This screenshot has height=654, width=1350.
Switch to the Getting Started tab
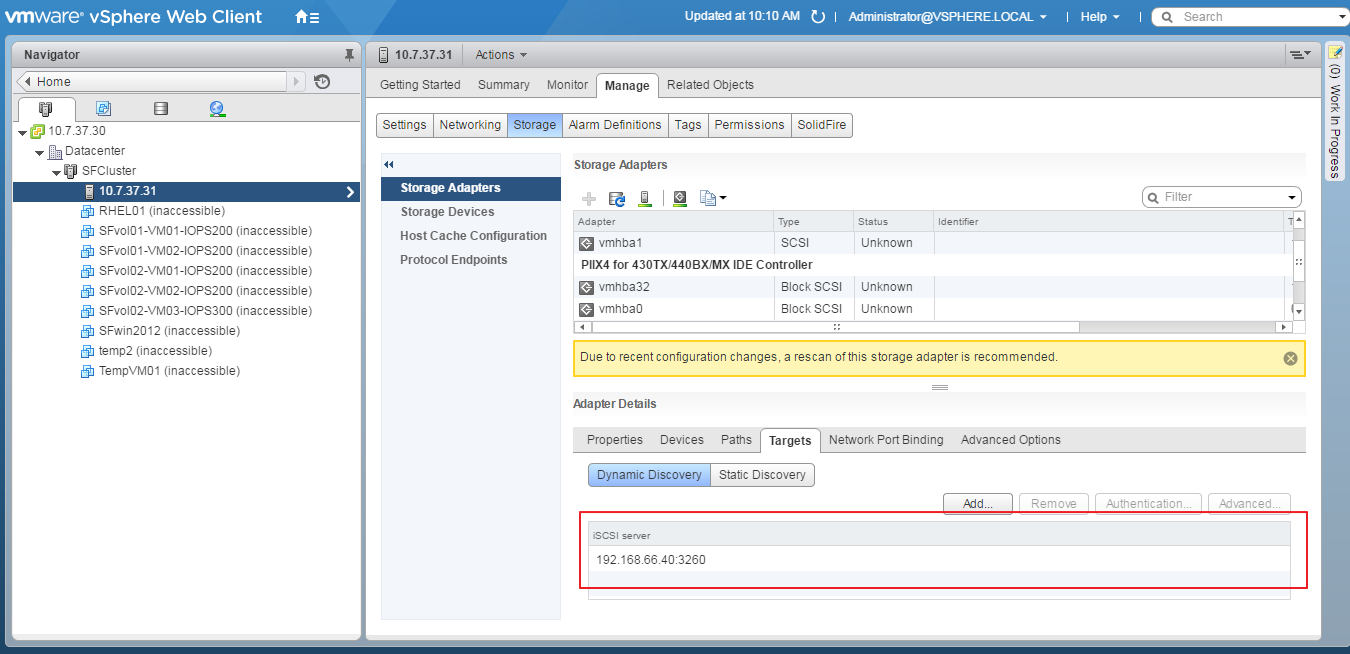coord(420,85)
